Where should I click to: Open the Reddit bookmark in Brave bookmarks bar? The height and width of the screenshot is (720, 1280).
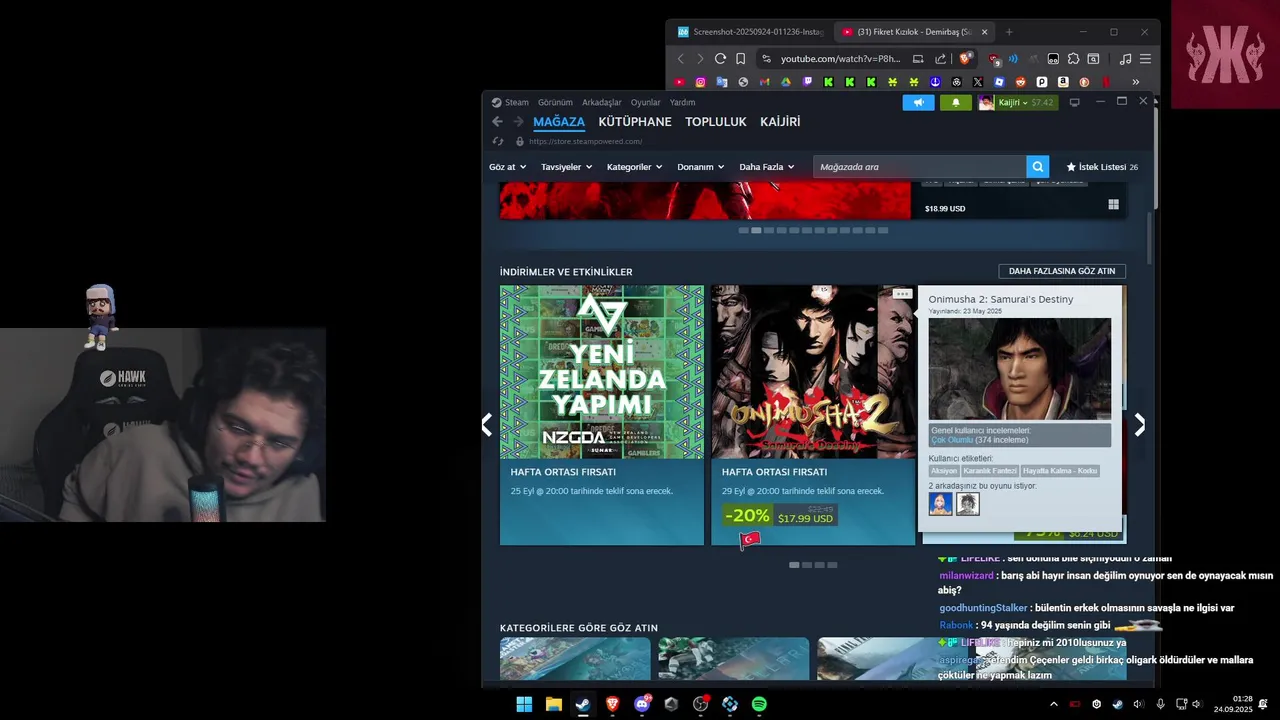click(x=1020, y=82)
